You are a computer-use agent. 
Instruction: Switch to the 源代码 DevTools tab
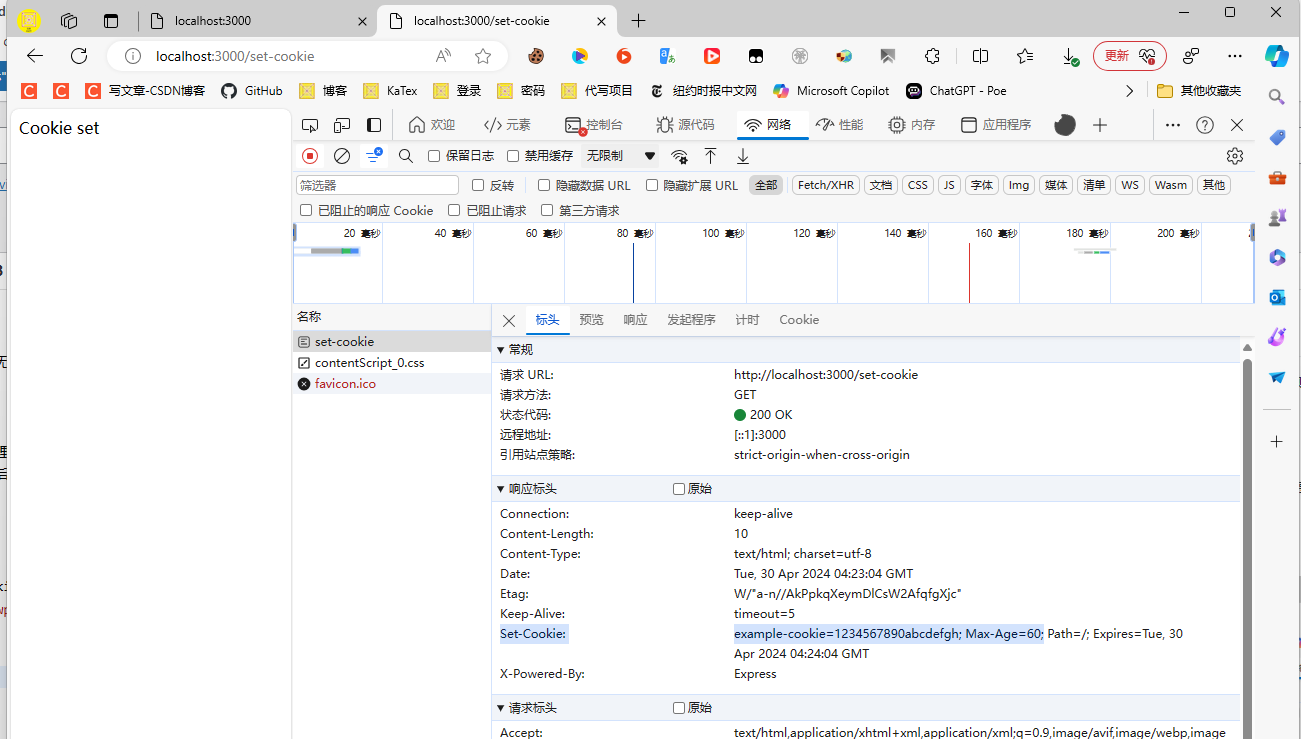(x=685, y=125)
